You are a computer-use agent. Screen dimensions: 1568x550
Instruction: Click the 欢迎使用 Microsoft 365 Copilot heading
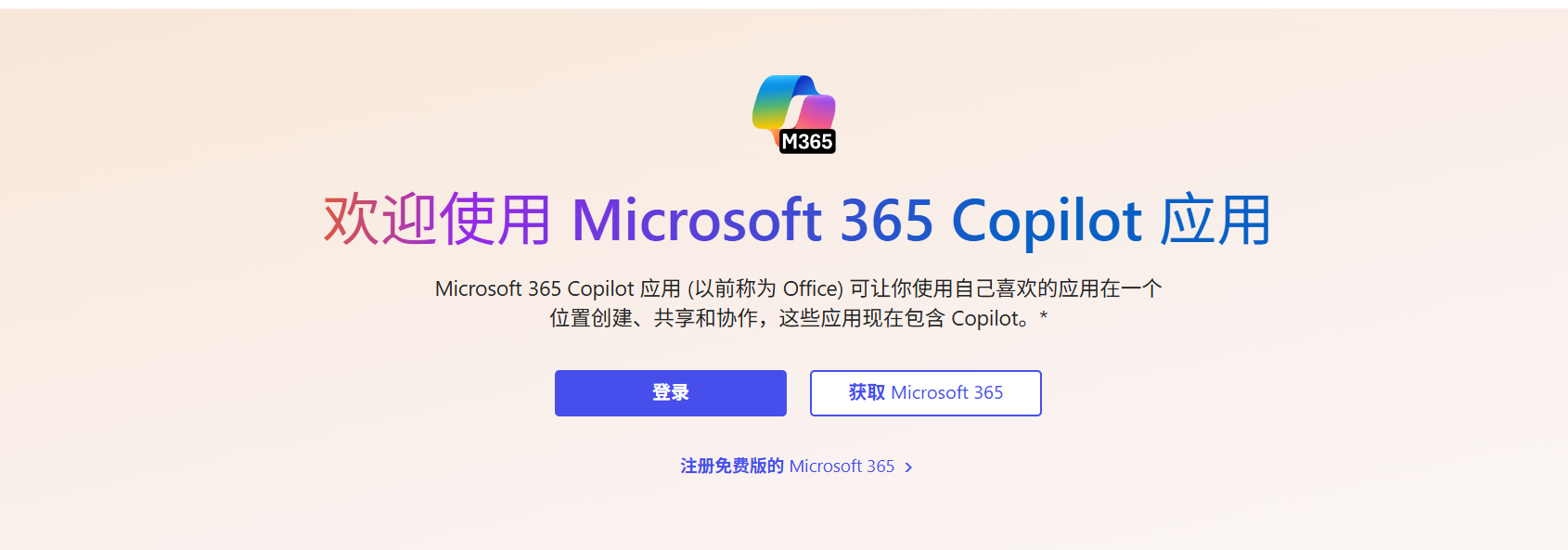coord(797,221)
